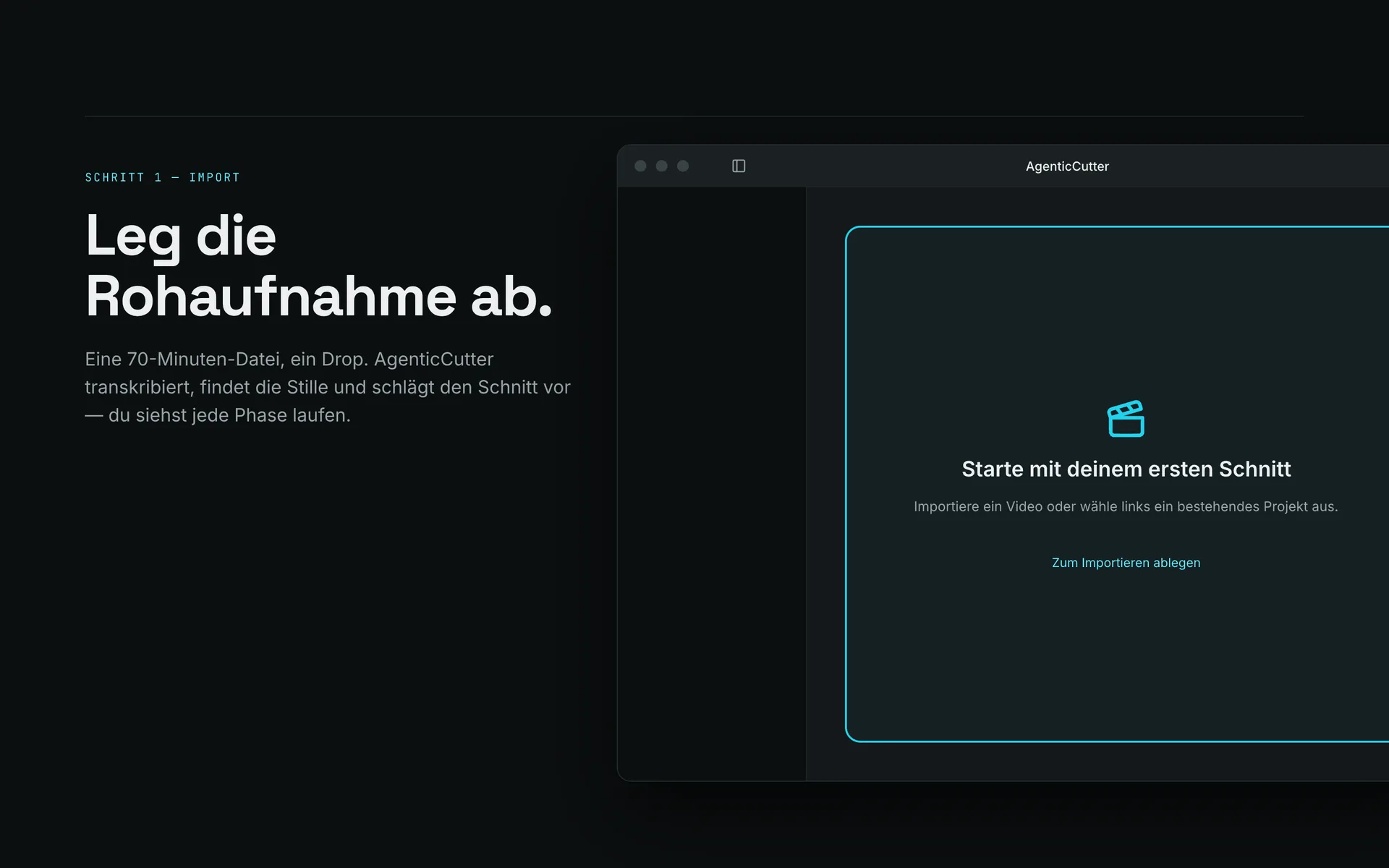This screenshot has height=868, width=1389.
Task: Click the AgenticCutter window title
Action: (1067, 166)
